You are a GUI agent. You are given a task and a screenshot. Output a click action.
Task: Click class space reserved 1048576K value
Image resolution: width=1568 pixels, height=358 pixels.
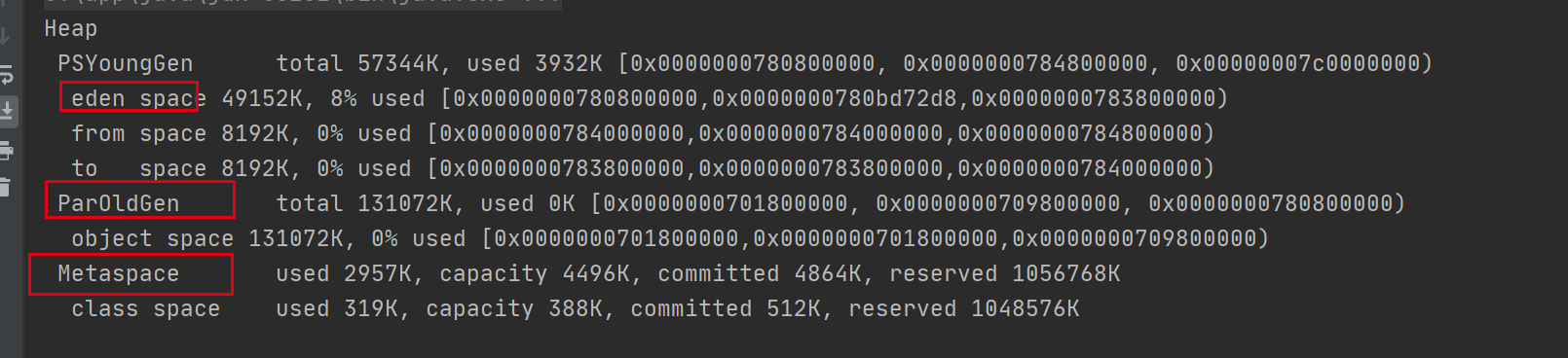point(964,308)
